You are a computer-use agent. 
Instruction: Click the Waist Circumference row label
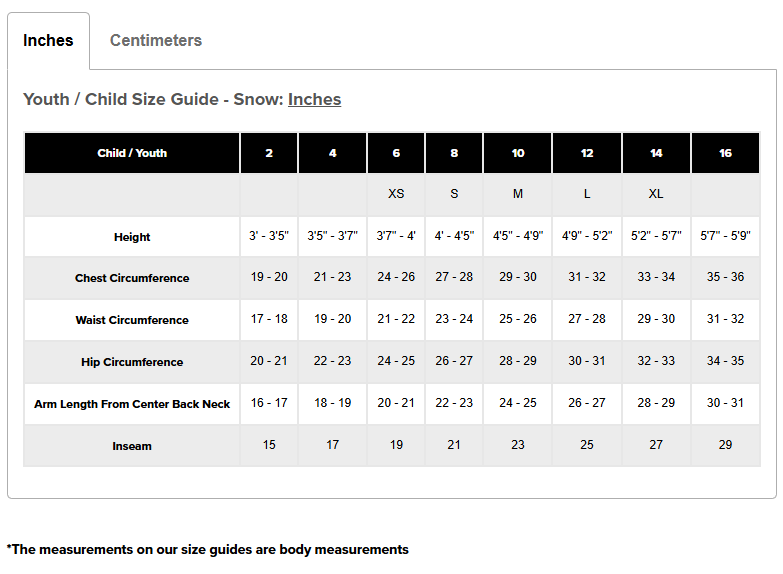click(x=132, y=320)
